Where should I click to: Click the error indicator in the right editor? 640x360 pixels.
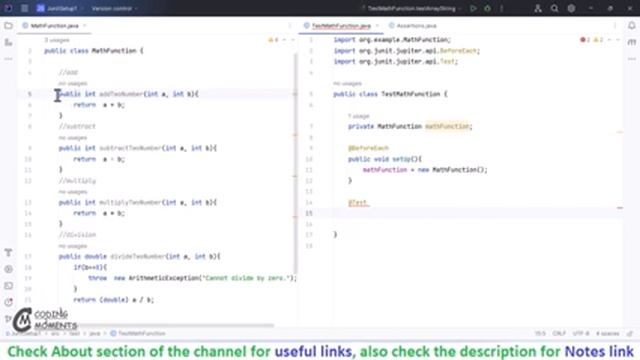585,40
